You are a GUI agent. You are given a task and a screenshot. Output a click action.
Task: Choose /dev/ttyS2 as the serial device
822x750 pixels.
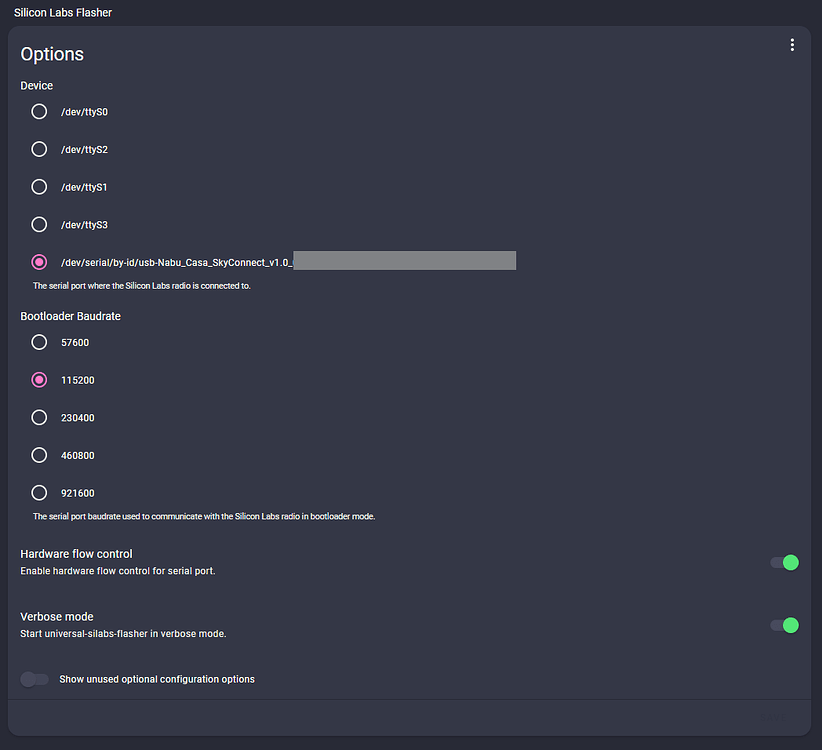point(39,149)
